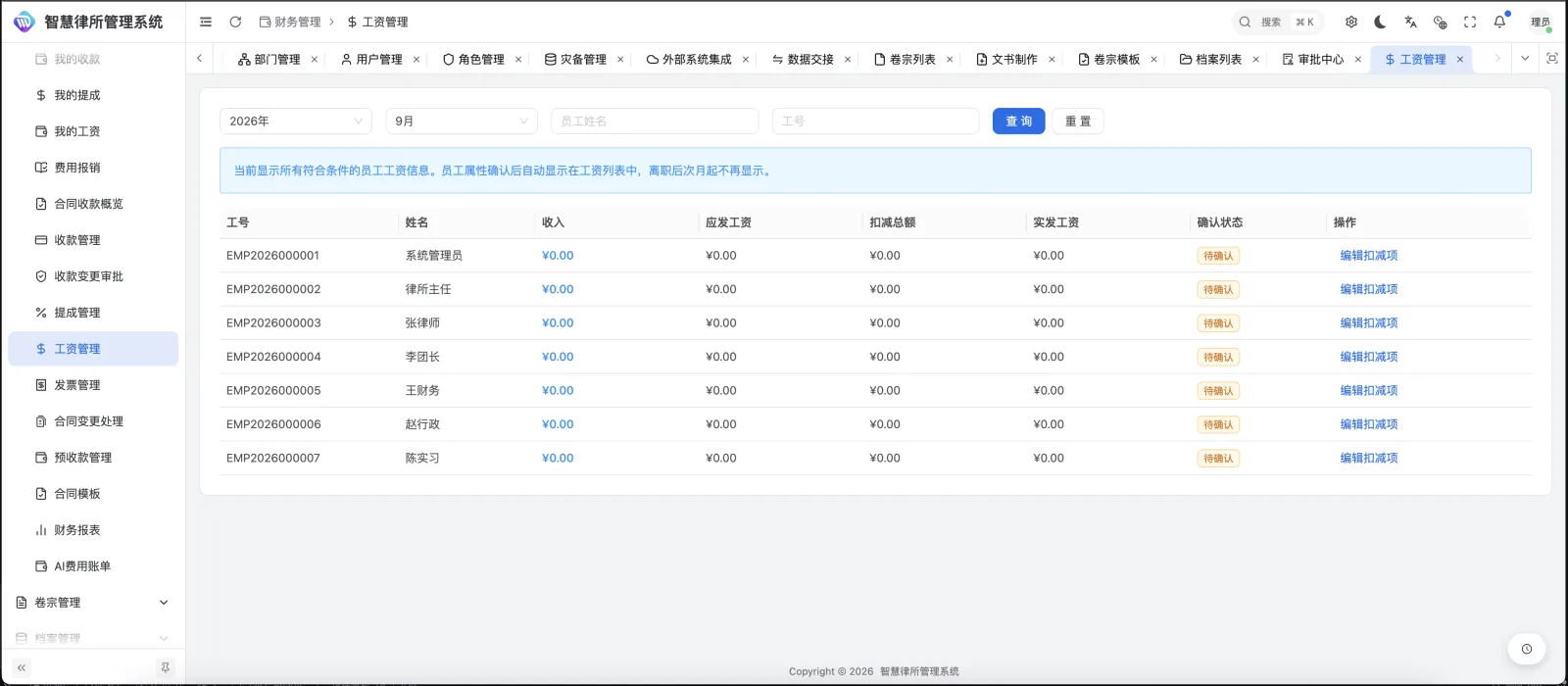Toggle dark mode moon icon
The height and width of the screenshot is (686, 1568).
pyautogui.click(x=1381, y=22)
